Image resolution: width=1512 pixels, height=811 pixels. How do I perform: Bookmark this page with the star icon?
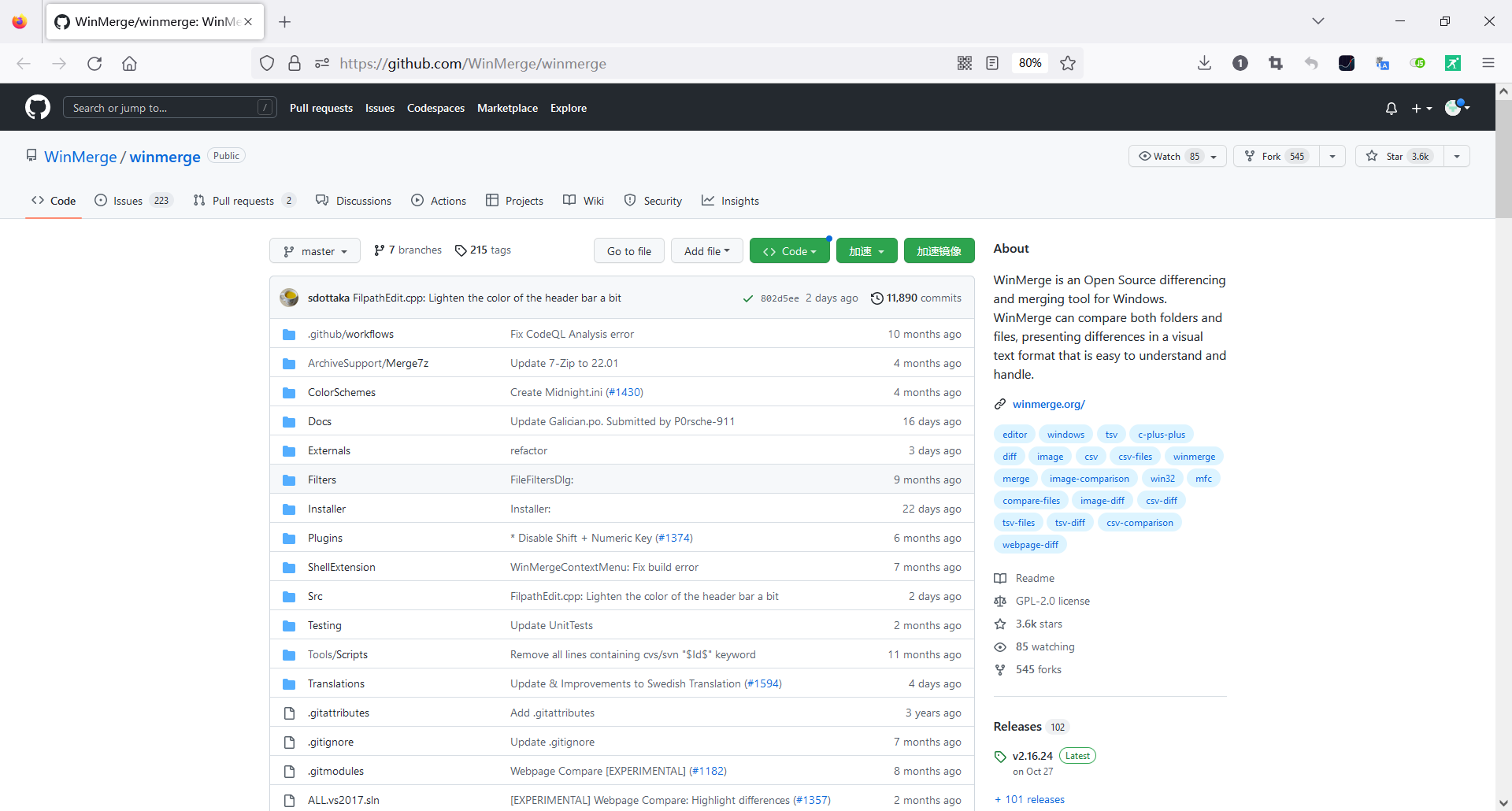pyautogui.click(x=1068, y=63)
